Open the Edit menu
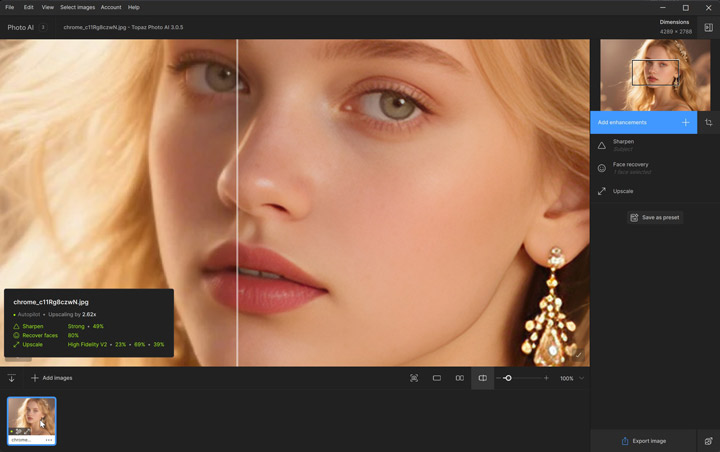 (x=28, y=7)
